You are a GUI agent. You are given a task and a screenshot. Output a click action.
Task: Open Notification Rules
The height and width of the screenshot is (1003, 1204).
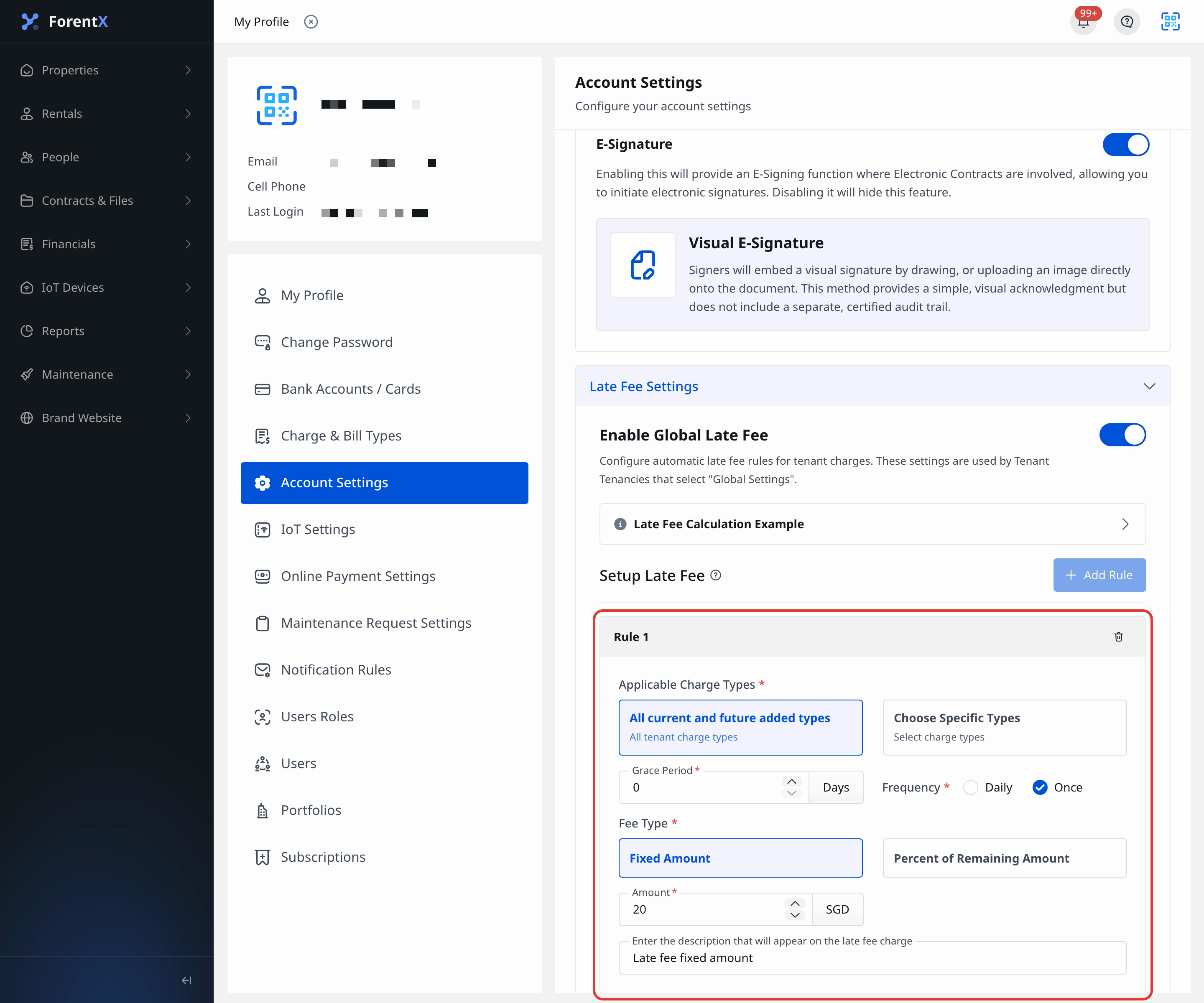click(384, 670)
